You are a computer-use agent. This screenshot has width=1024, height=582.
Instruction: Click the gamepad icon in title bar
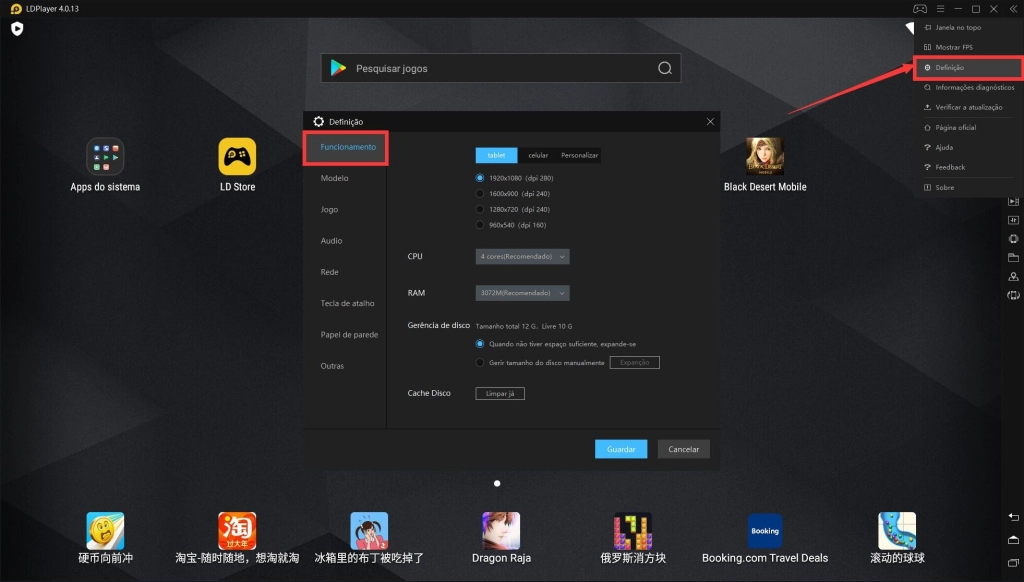click(920, 9)
